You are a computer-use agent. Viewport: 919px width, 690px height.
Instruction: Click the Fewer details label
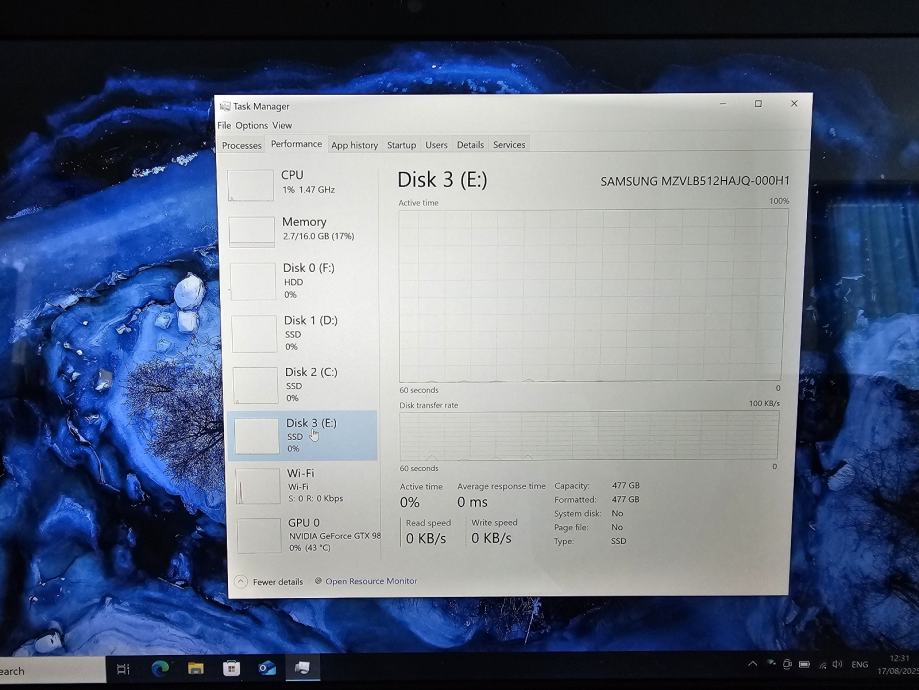point(278,582)
